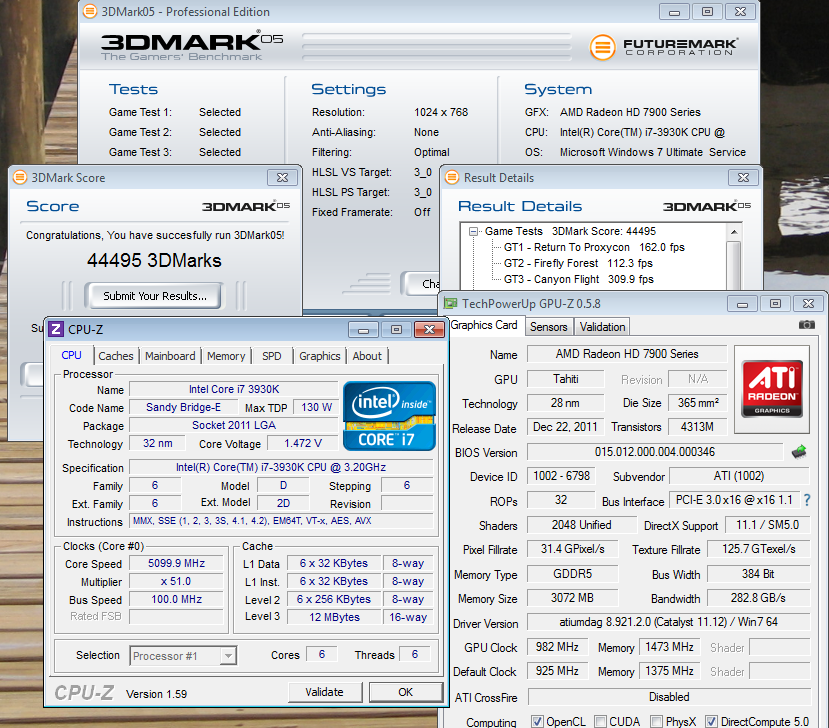The image size is (829, 728).
Task: Toggle the OpenCL checkbox
Action: pos(537,721)
